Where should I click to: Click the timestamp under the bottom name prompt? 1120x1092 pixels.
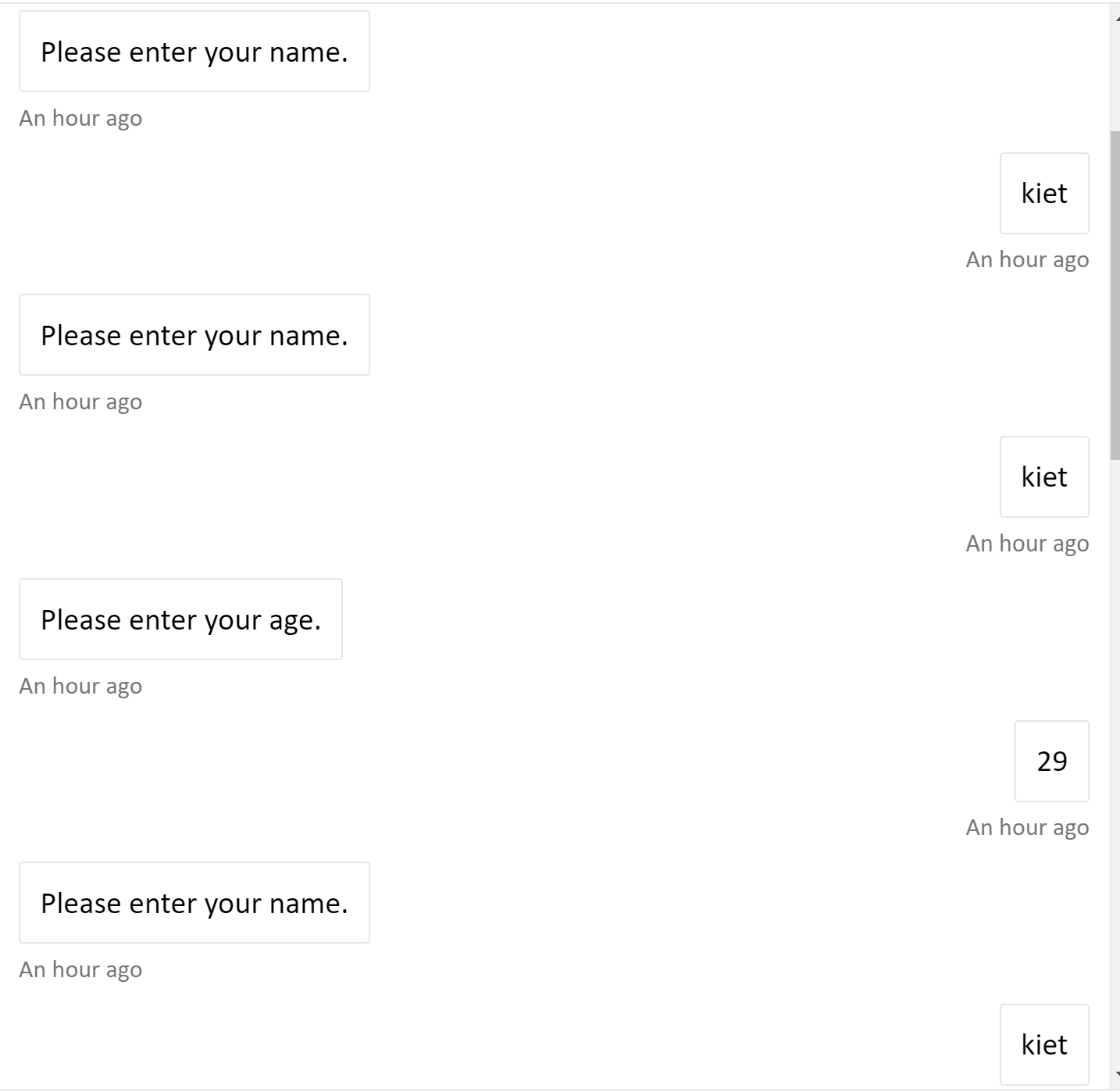point(80,969)
